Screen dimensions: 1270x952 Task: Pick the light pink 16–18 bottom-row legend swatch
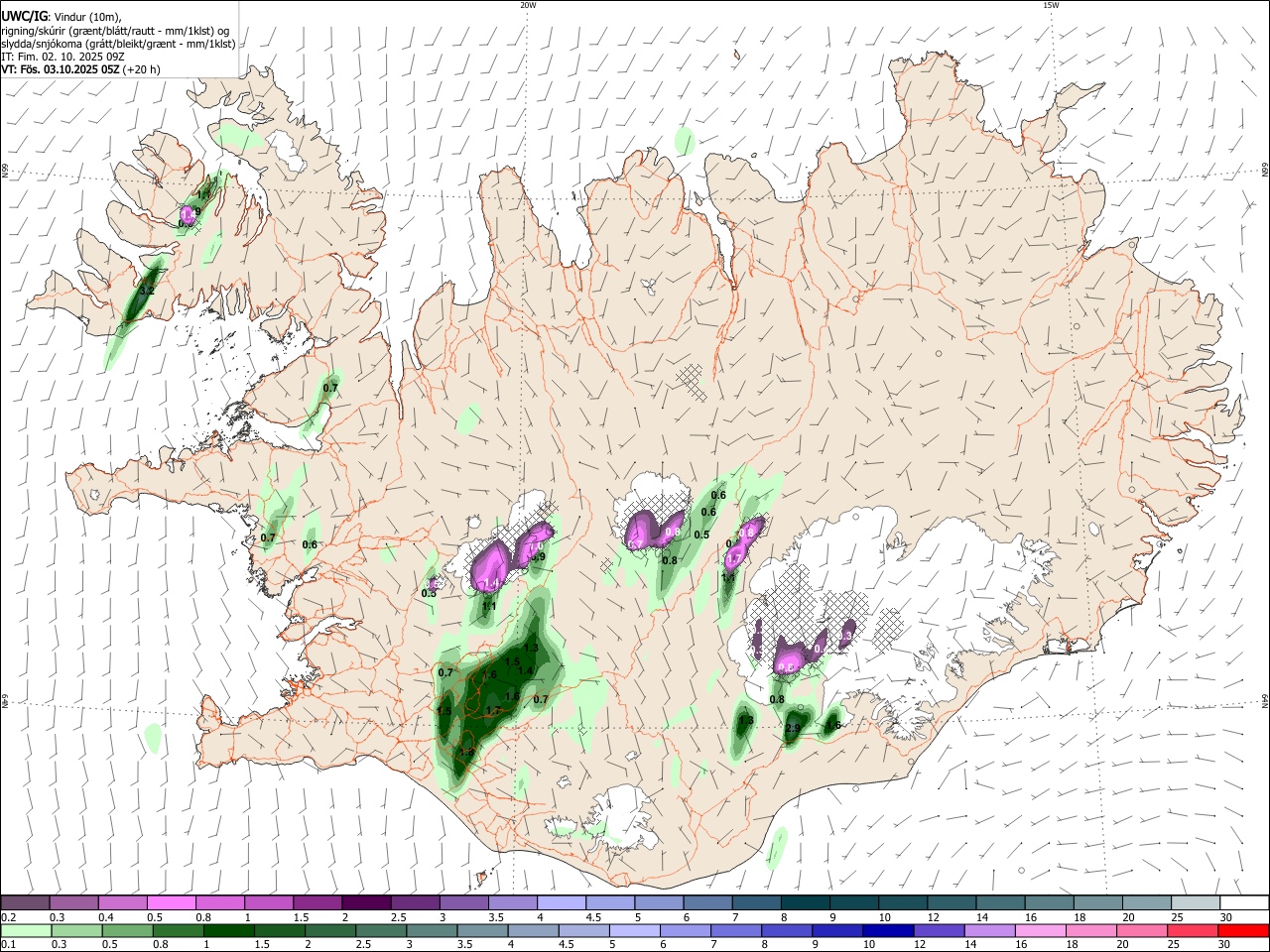pyautogui.click(x=1041, y=930)
